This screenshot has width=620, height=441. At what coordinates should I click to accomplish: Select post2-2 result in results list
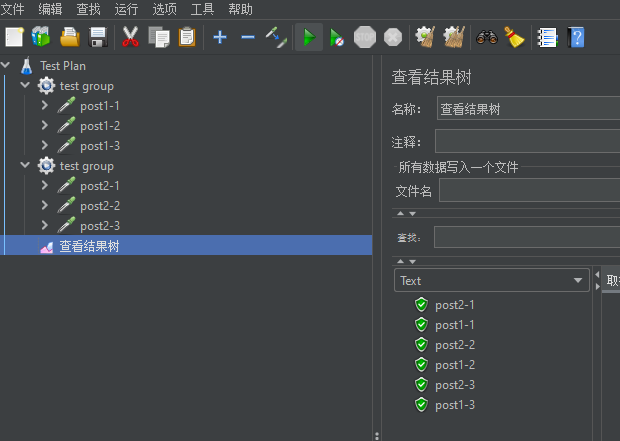point(455,345)
